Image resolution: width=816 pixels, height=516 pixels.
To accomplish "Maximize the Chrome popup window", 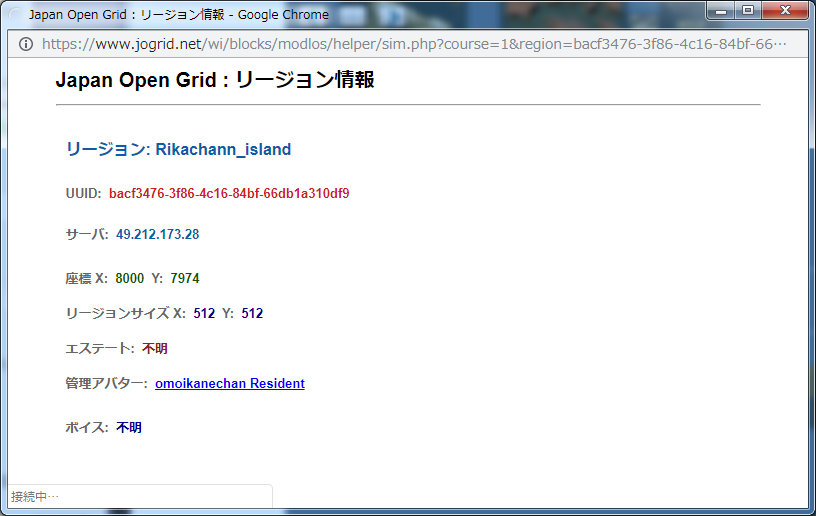I will point(748,10).
